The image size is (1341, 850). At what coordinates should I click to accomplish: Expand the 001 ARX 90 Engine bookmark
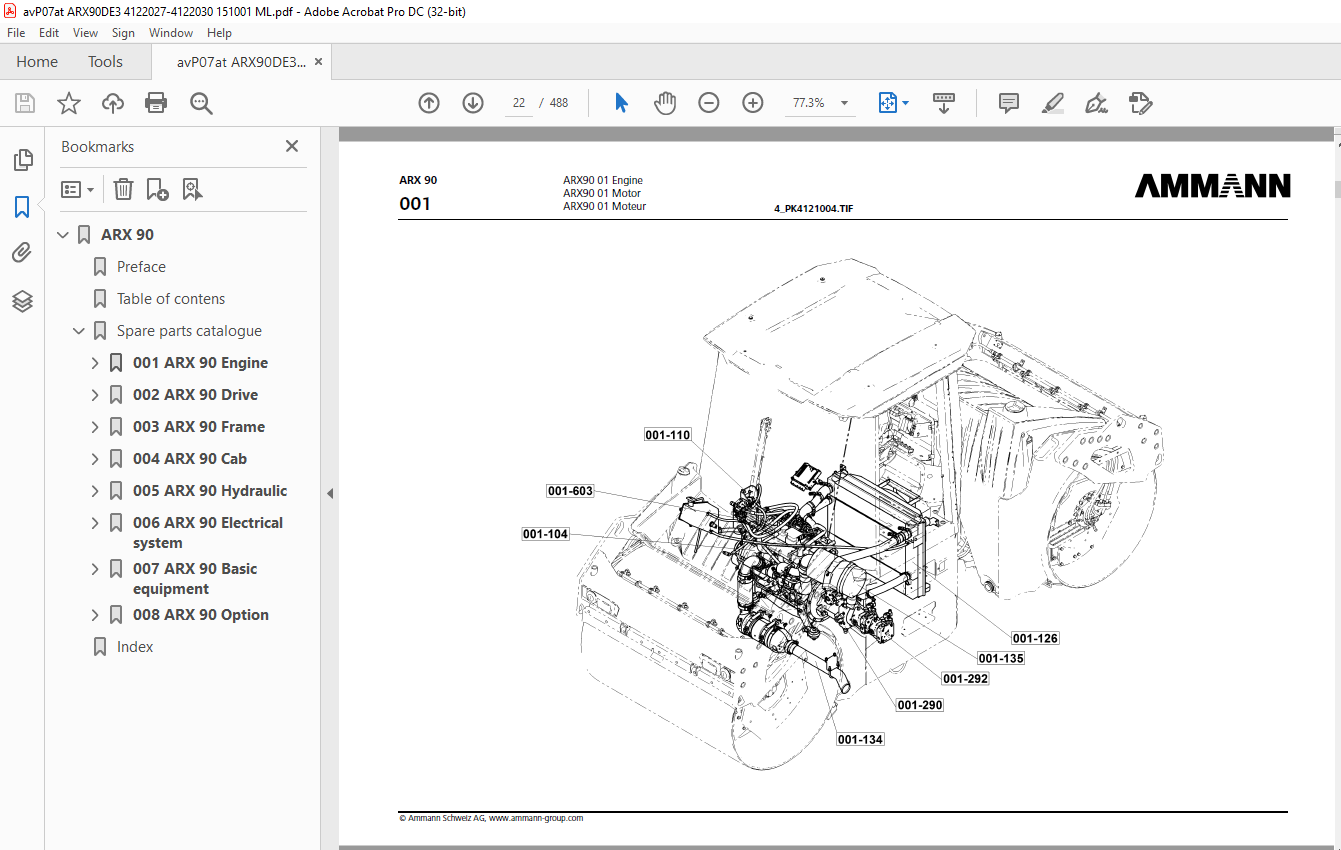[x=95, y=363]
